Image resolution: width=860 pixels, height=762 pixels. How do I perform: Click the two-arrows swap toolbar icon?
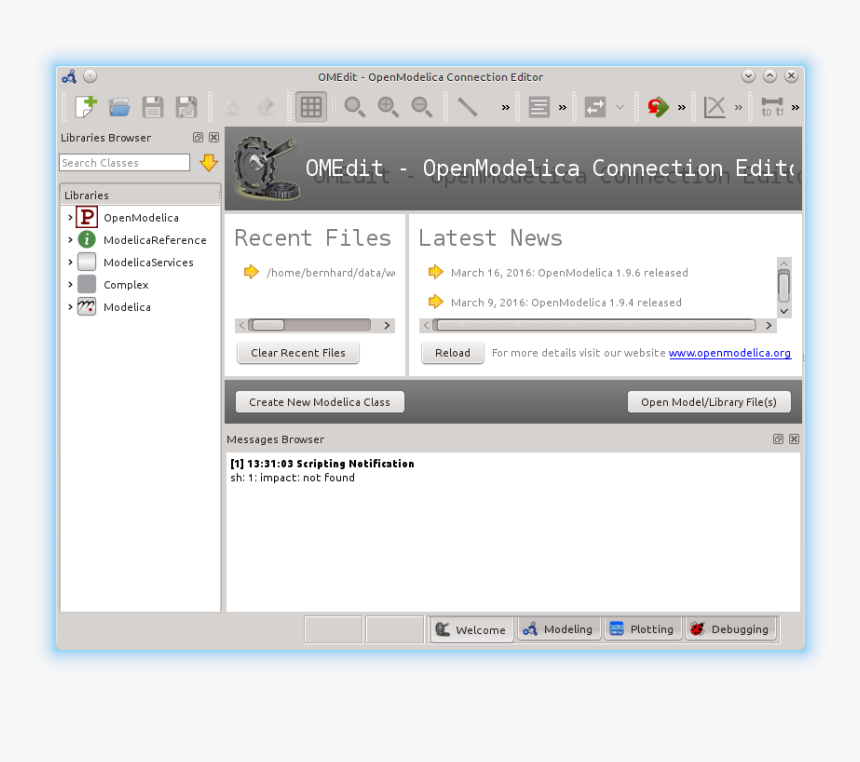[x=595, y=107]
